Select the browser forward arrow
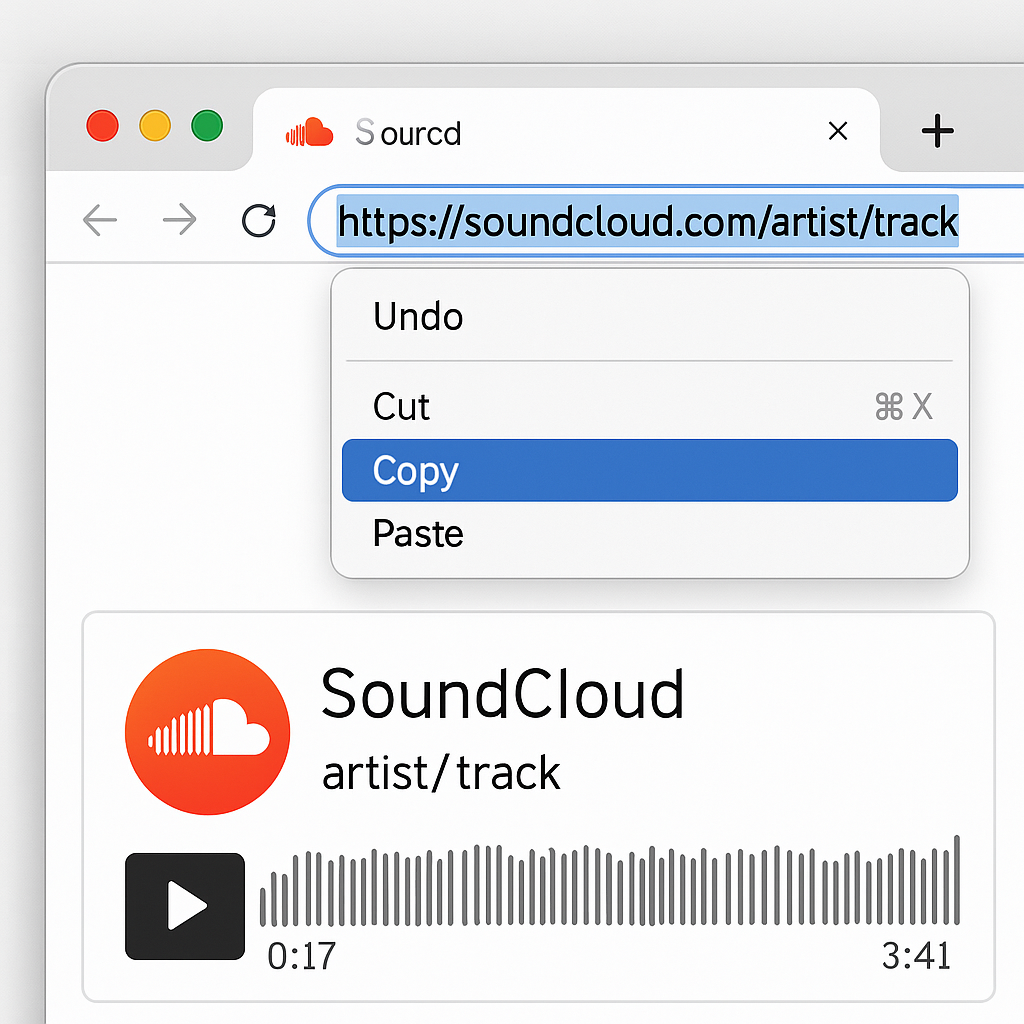Screen dimensions: 1024x1024 coord(179,221)
